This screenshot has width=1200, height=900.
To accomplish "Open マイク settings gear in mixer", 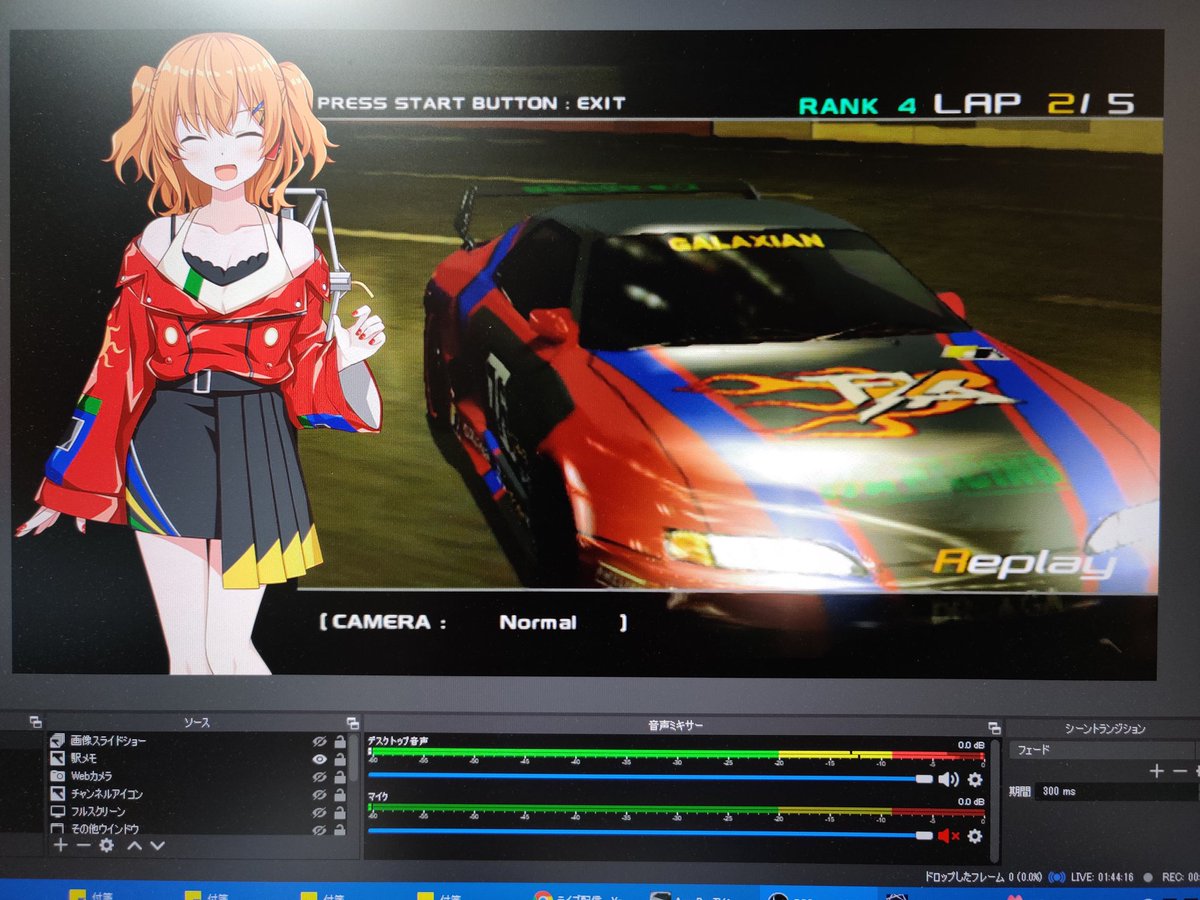I will pyautogui.click(x=975, y=836).
